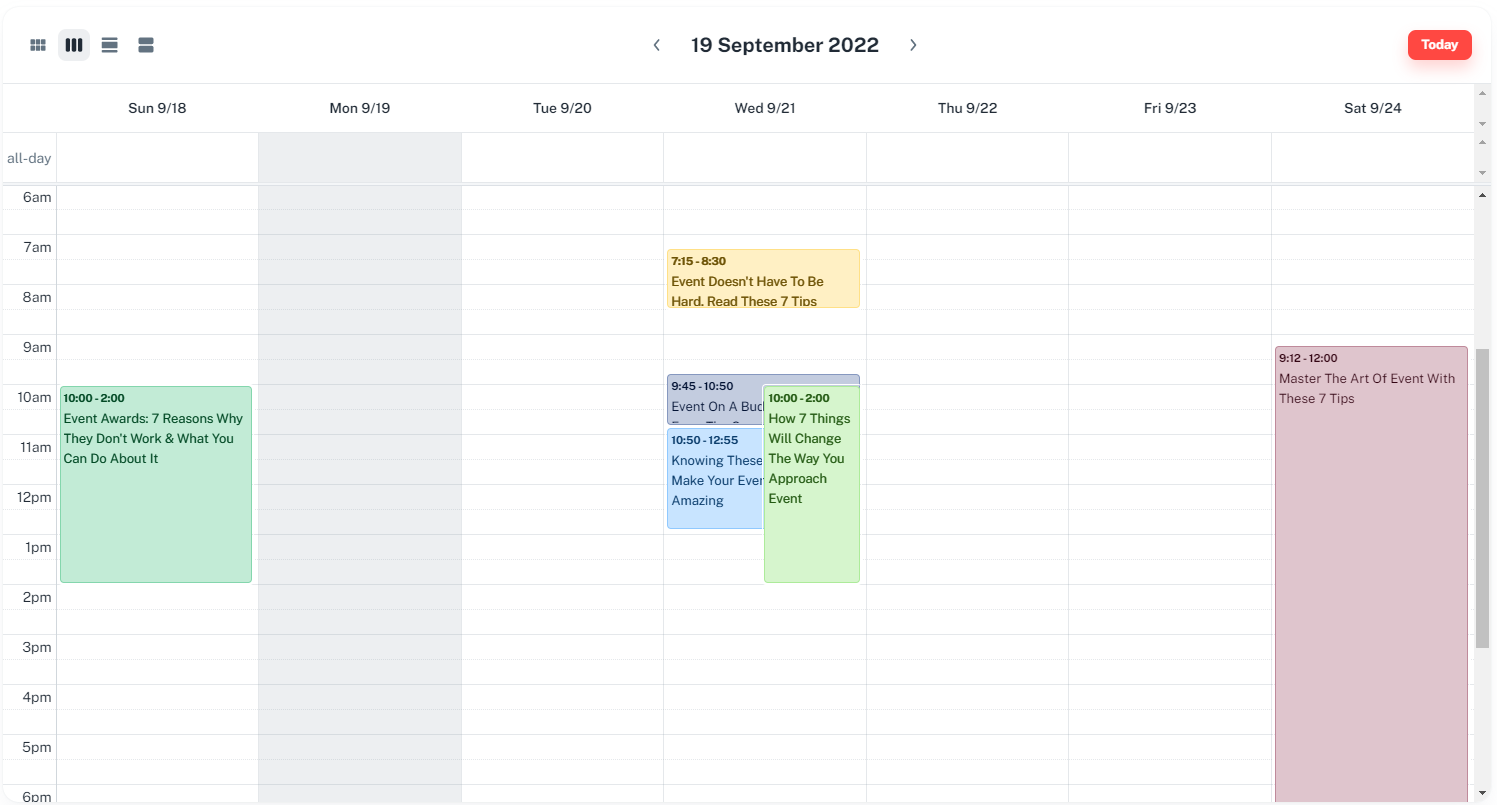Click the time grid scrollbar up arrow

1482,195
